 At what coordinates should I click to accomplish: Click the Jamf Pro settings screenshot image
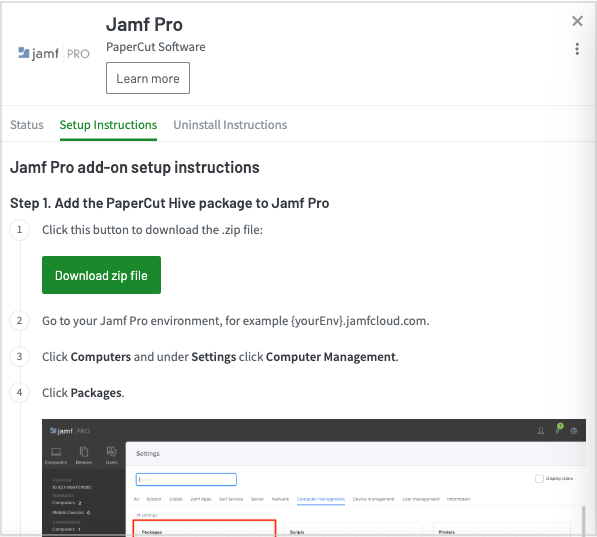(x=314, y=478)
